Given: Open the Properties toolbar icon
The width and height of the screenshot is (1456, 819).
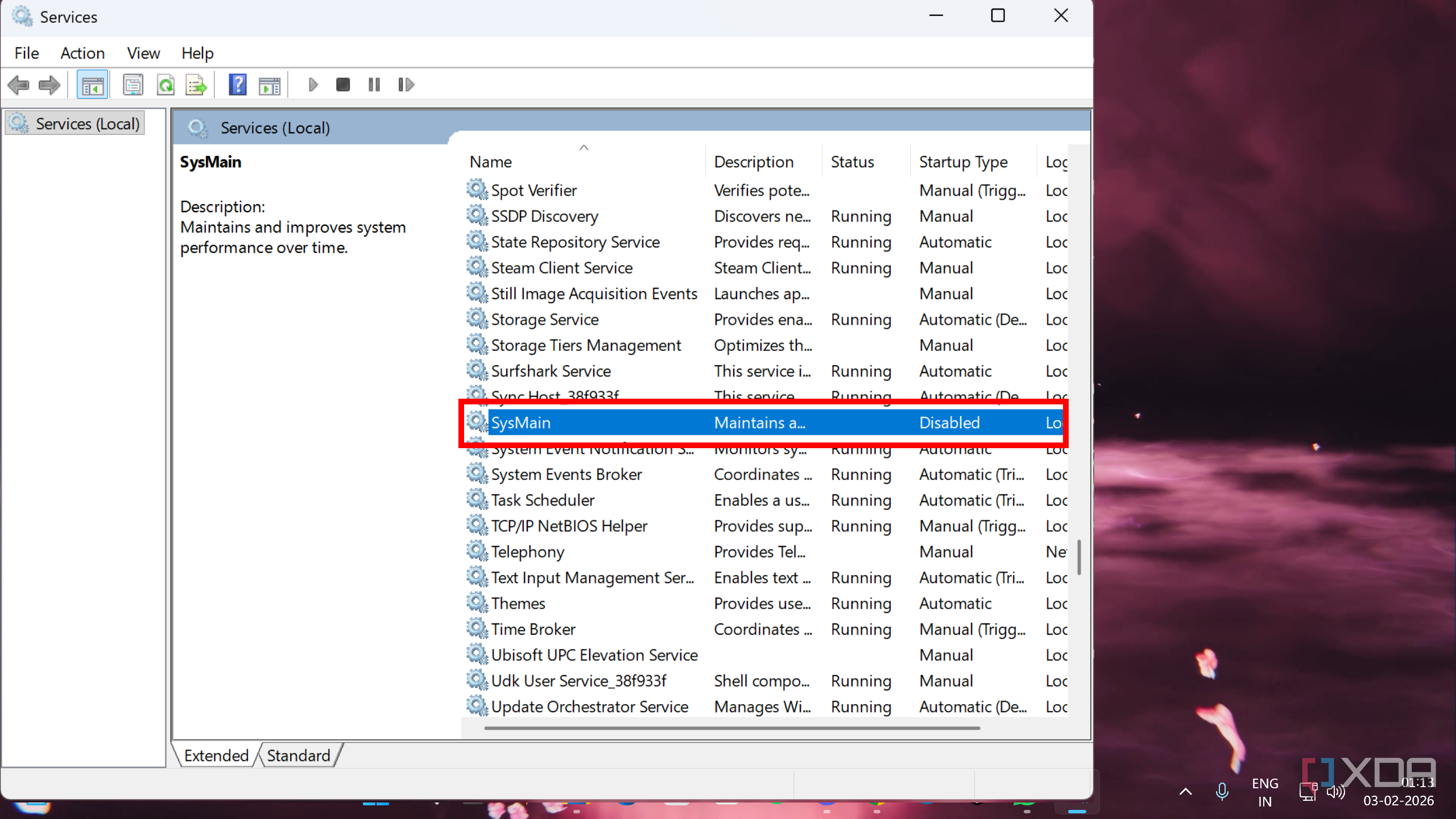Looking at the screenshot, I should coord(133,85).
